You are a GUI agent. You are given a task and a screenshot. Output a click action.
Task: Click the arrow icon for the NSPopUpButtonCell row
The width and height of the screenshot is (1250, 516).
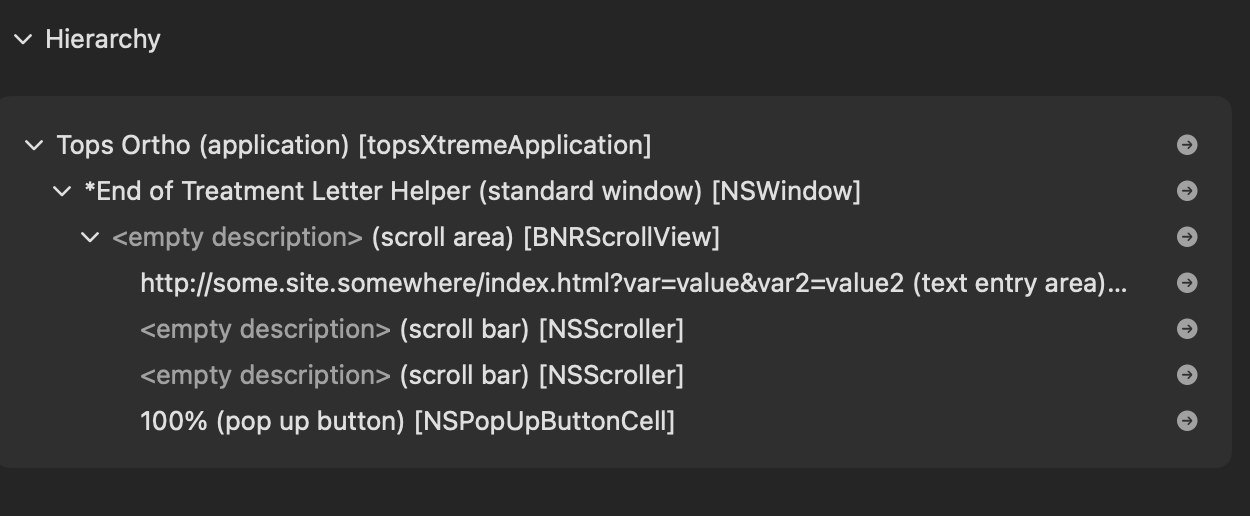coord(1187,421)
